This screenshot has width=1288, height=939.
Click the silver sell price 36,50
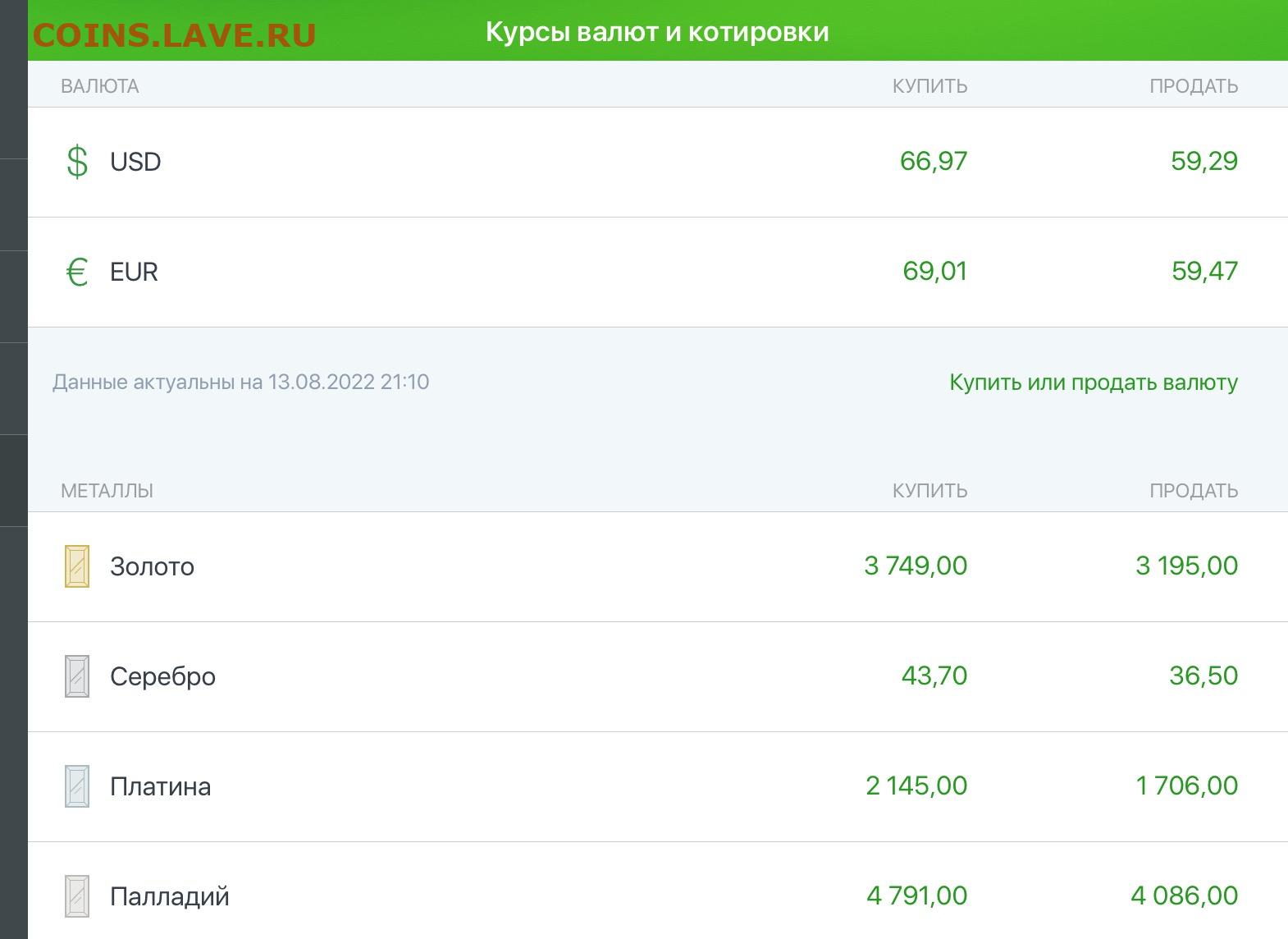tap(1204, 676)
